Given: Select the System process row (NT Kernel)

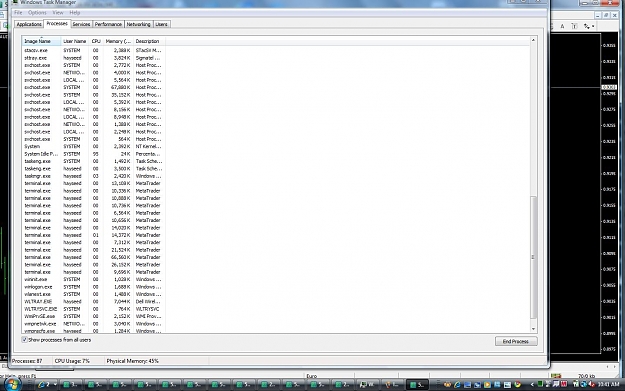Looking at the screenshot, I should coord(94,147).
